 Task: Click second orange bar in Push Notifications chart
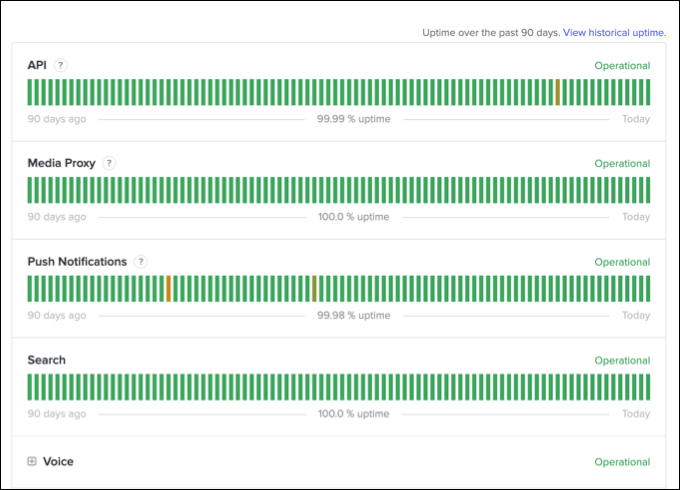[314, 288]
